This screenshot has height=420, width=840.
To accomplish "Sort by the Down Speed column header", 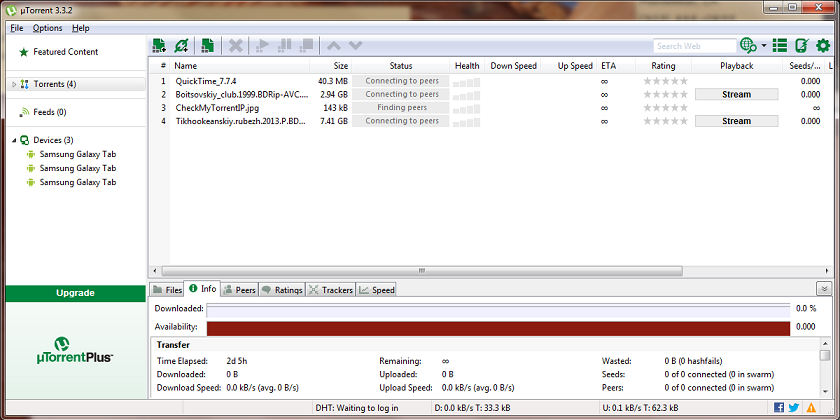I will 513,66.
